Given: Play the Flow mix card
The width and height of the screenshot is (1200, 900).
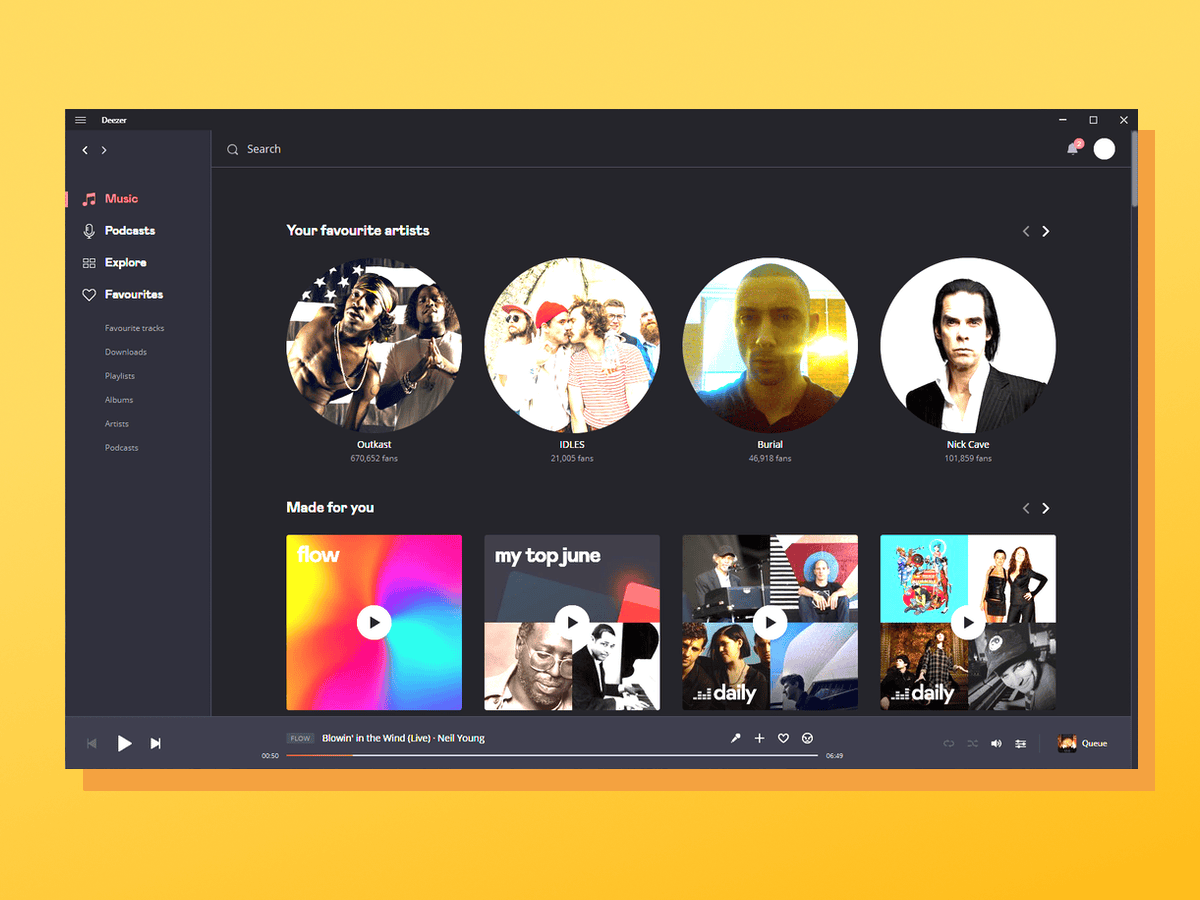Looking at the screenshot, I should pyautogui.click(x=373, y=622).
